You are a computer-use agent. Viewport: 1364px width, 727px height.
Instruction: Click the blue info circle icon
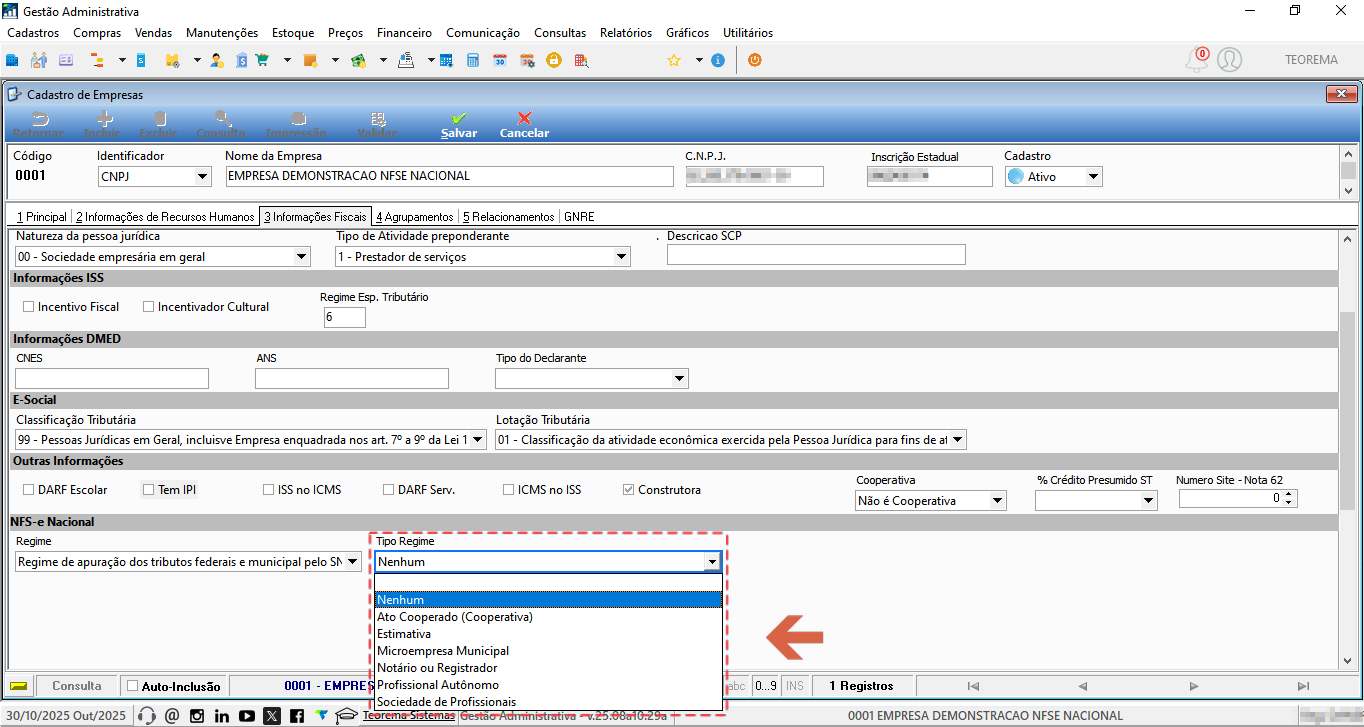(718, 60)
